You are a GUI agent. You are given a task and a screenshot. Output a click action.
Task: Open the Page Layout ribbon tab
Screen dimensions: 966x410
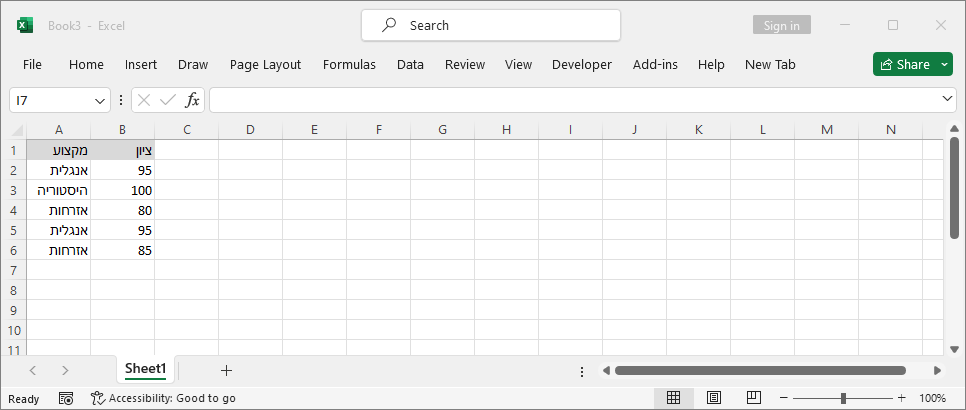click(265, 64)
